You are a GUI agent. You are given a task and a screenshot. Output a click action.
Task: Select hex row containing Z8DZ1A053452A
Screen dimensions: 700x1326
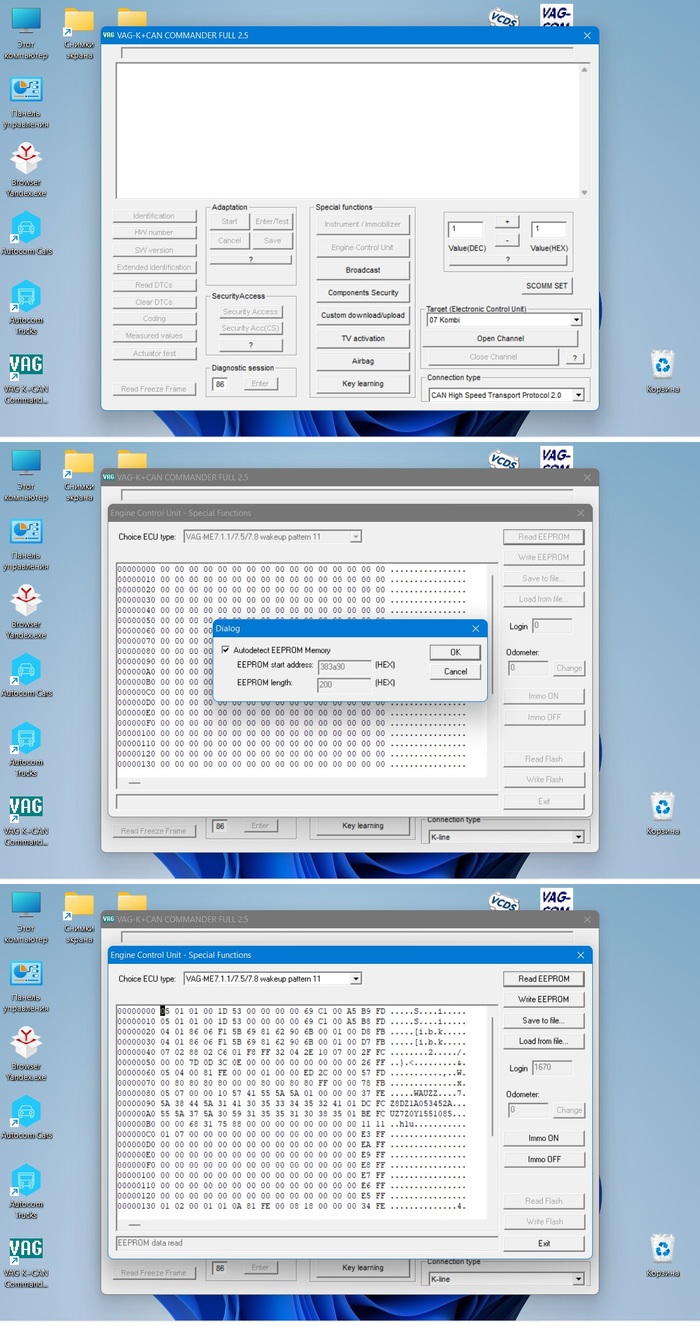292,1105
